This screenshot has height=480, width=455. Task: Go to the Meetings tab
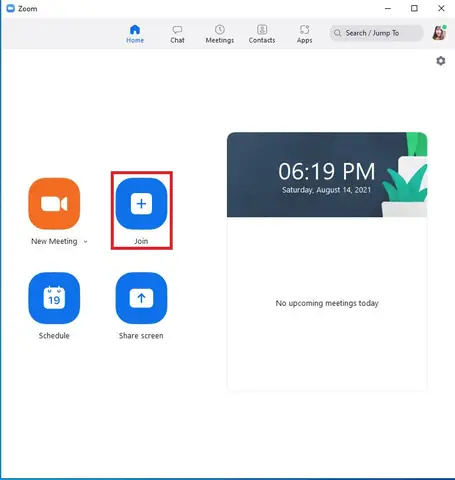pyautogui.click(x=220, y=34)
